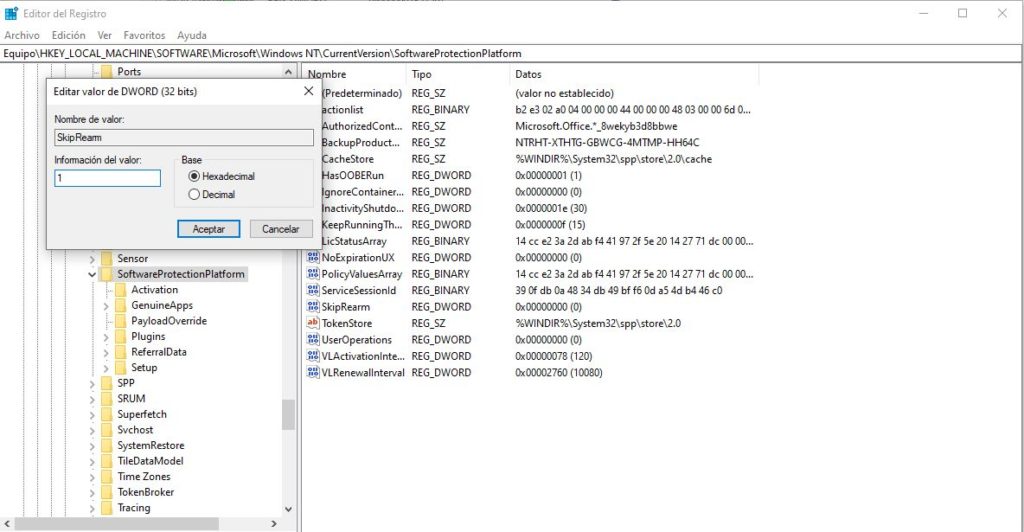
Task: Click the SRUM folder icon
Action: (x=106, y=399)
